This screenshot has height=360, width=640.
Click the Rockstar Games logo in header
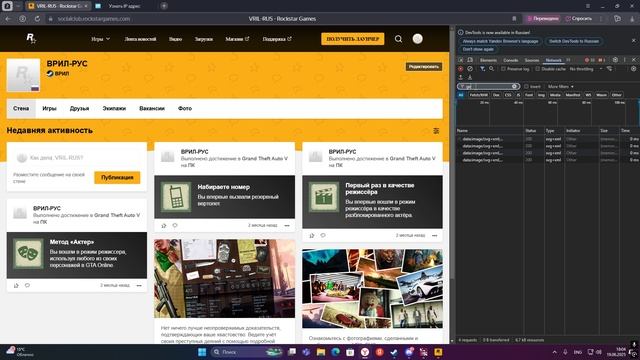pos(31,38)
